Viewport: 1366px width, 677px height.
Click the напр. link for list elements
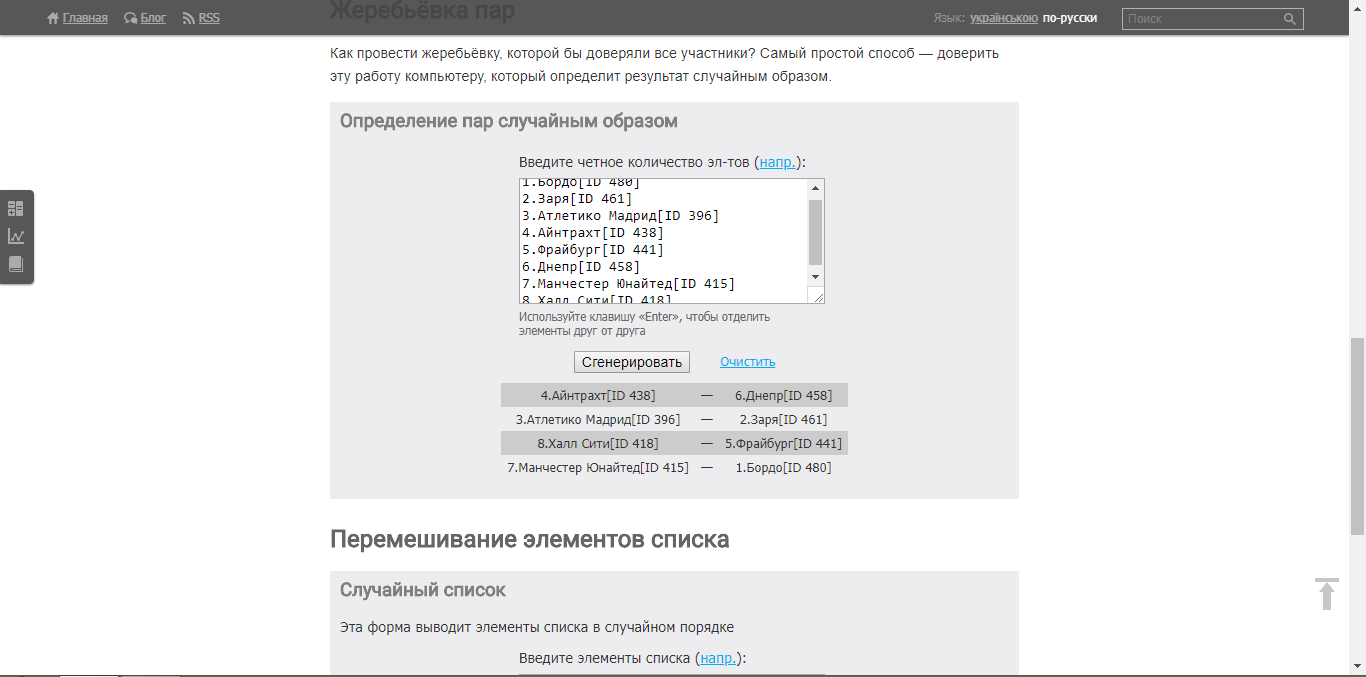tap(719, 658)
